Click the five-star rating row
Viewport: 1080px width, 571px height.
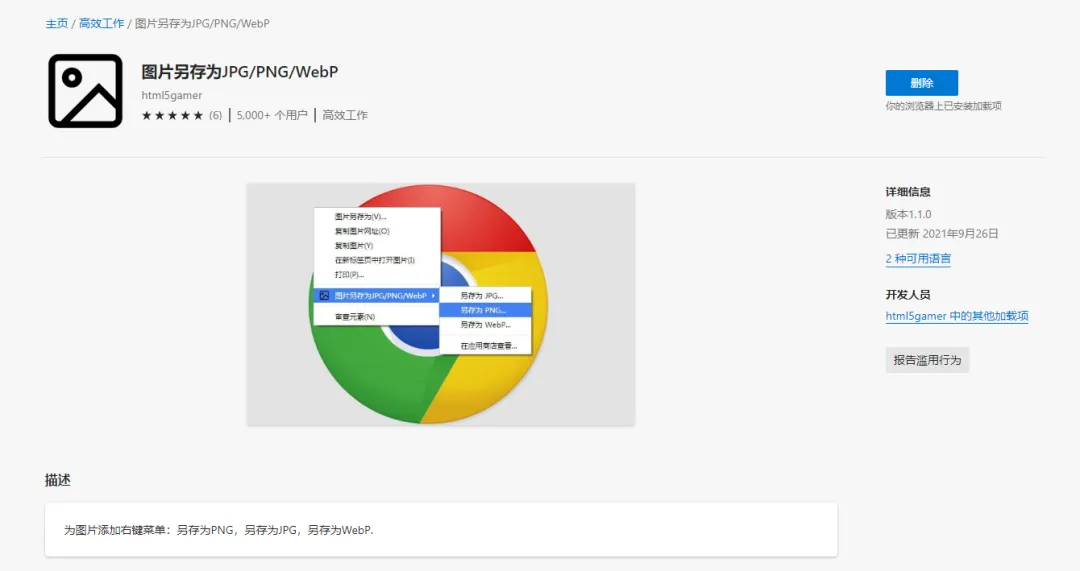click(x=172, y=115)
